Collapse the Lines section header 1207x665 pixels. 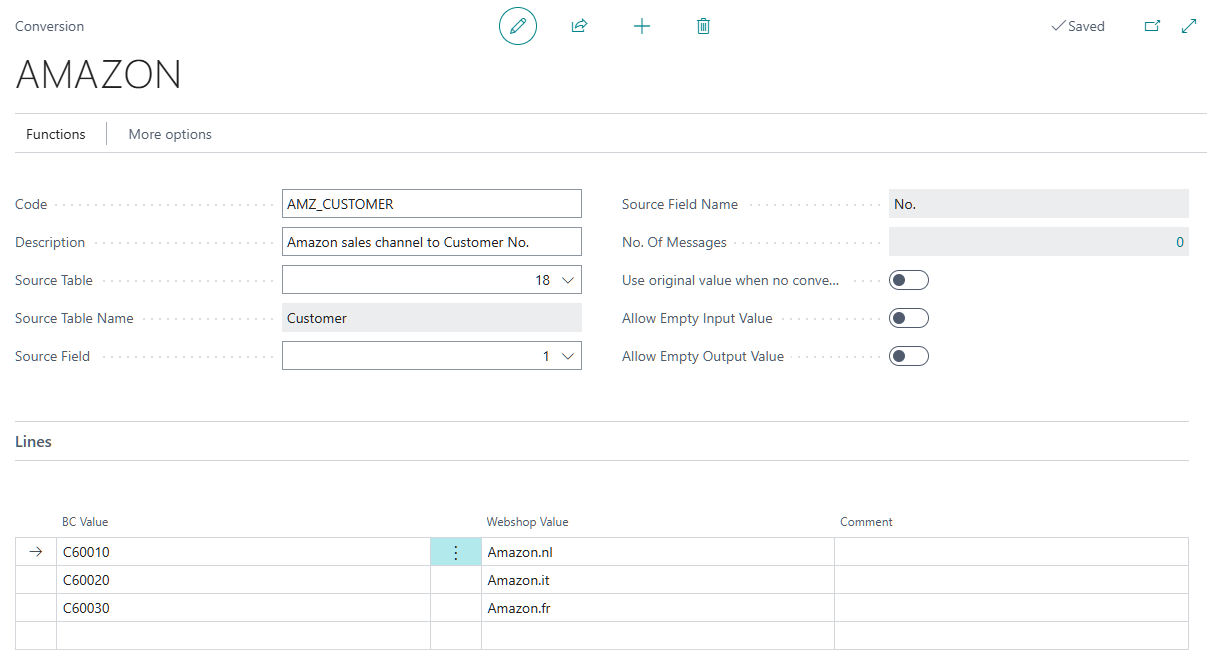pos(34,441)
